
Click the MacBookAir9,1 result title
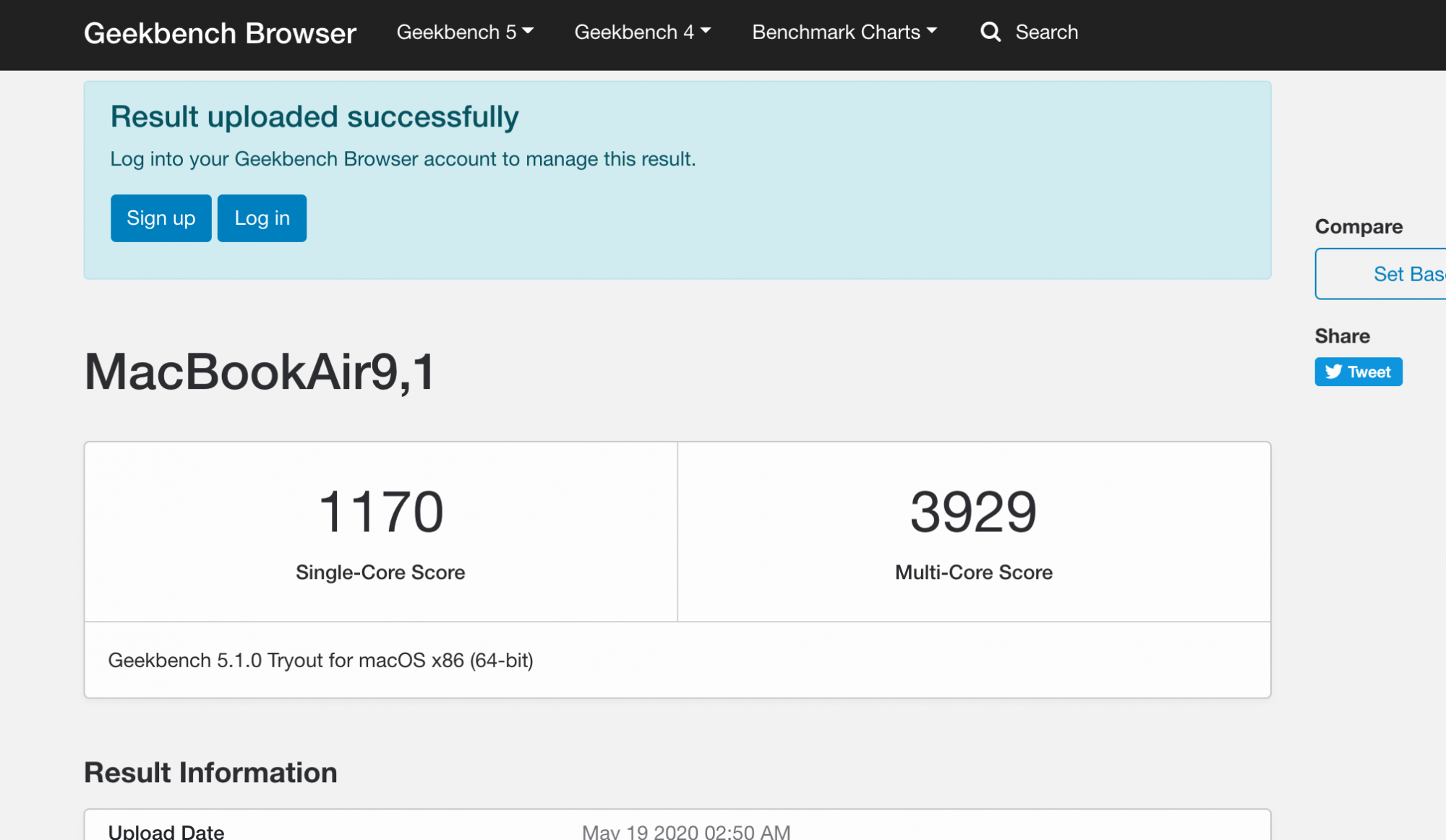click(x=260, y=372)
